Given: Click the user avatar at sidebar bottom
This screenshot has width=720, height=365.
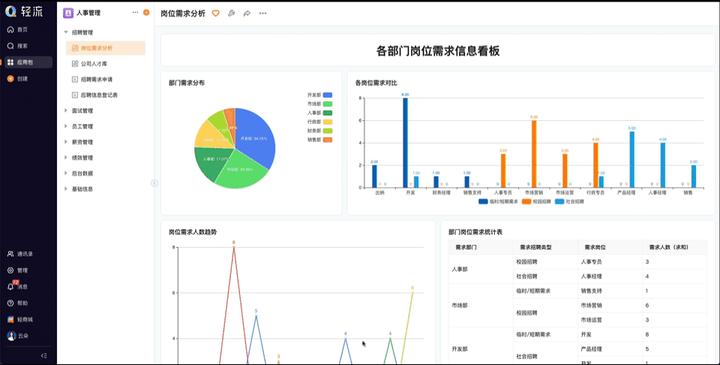Looking at the screenshot, I should [11, 336].
